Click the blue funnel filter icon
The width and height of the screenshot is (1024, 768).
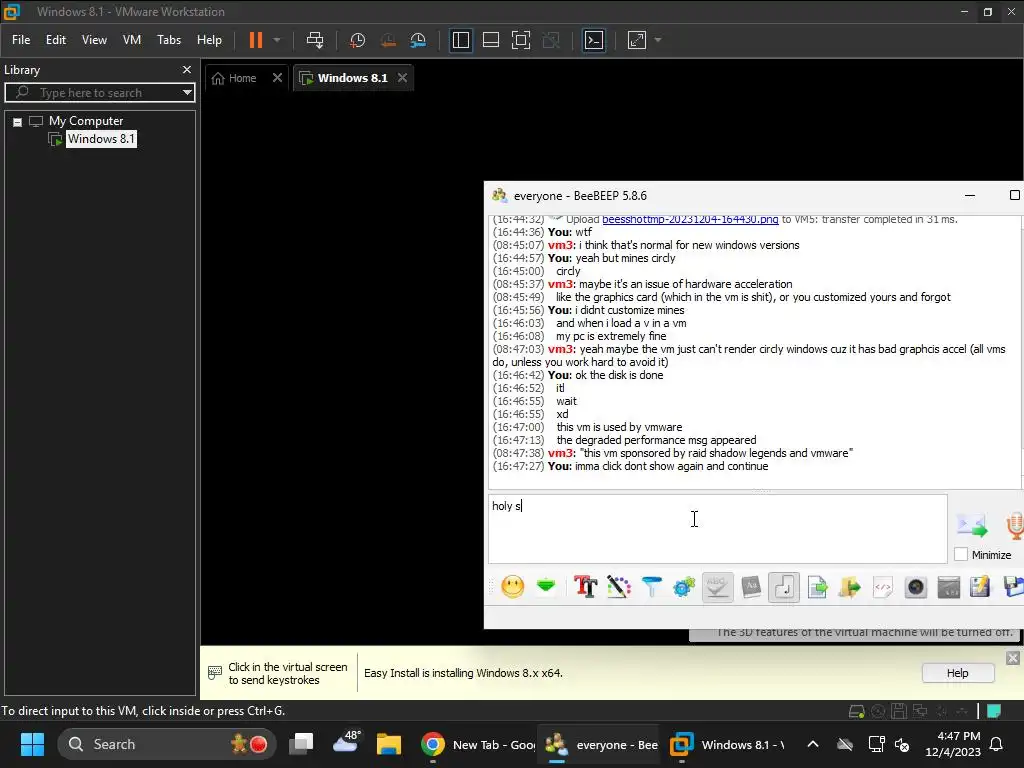coord(651,586)
